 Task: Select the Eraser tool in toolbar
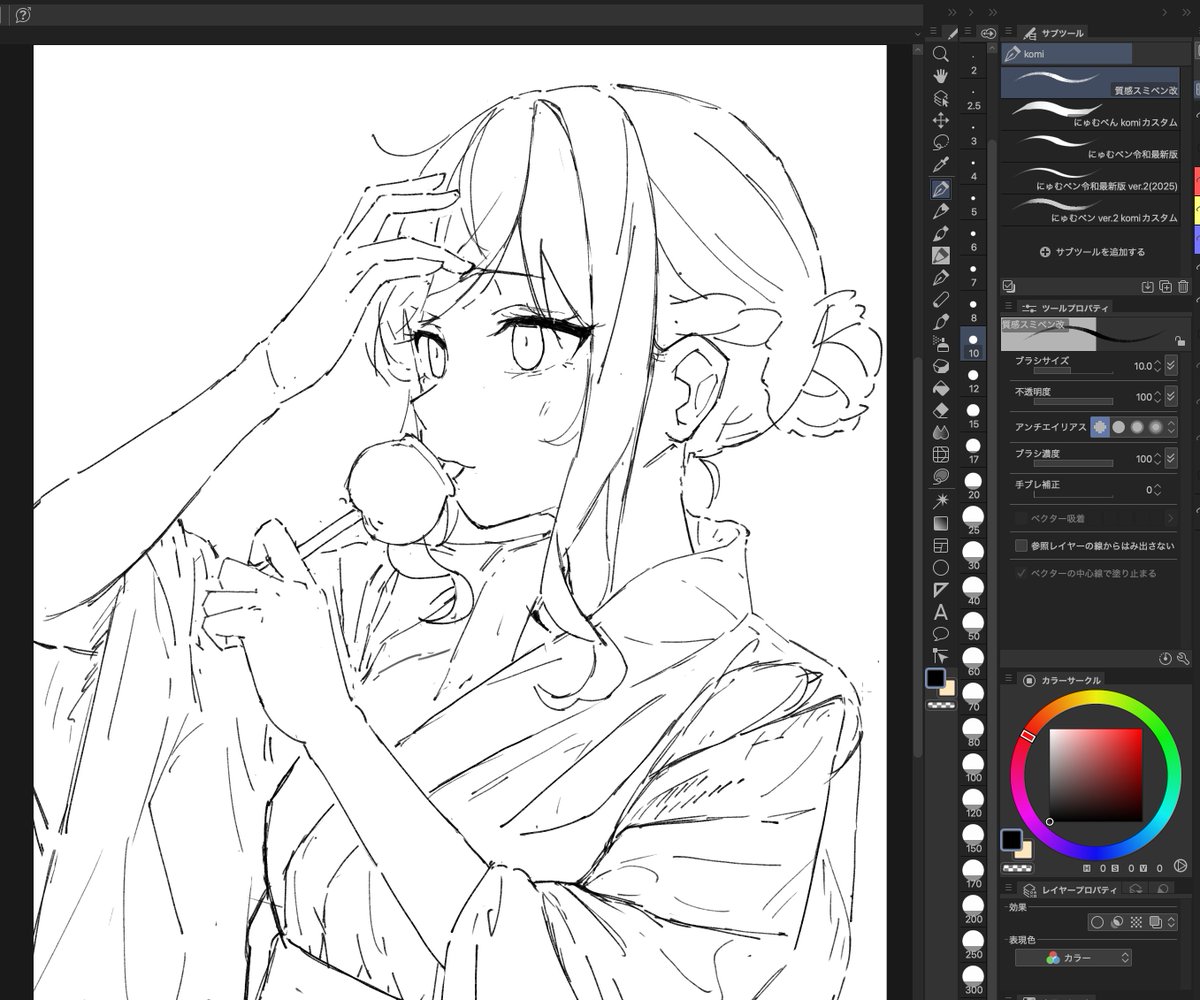pos(940,410)
